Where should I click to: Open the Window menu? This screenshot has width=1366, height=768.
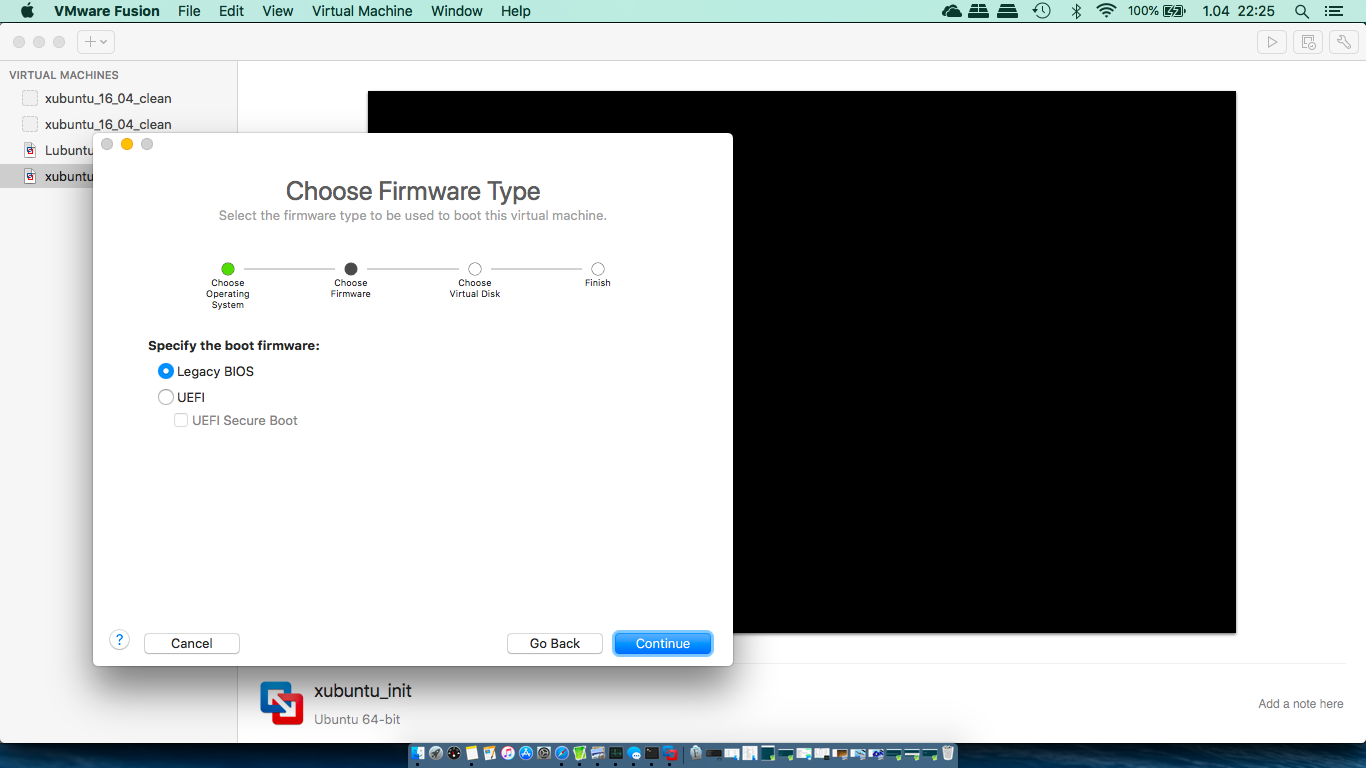pyautogui.click(x=457, y=11)
